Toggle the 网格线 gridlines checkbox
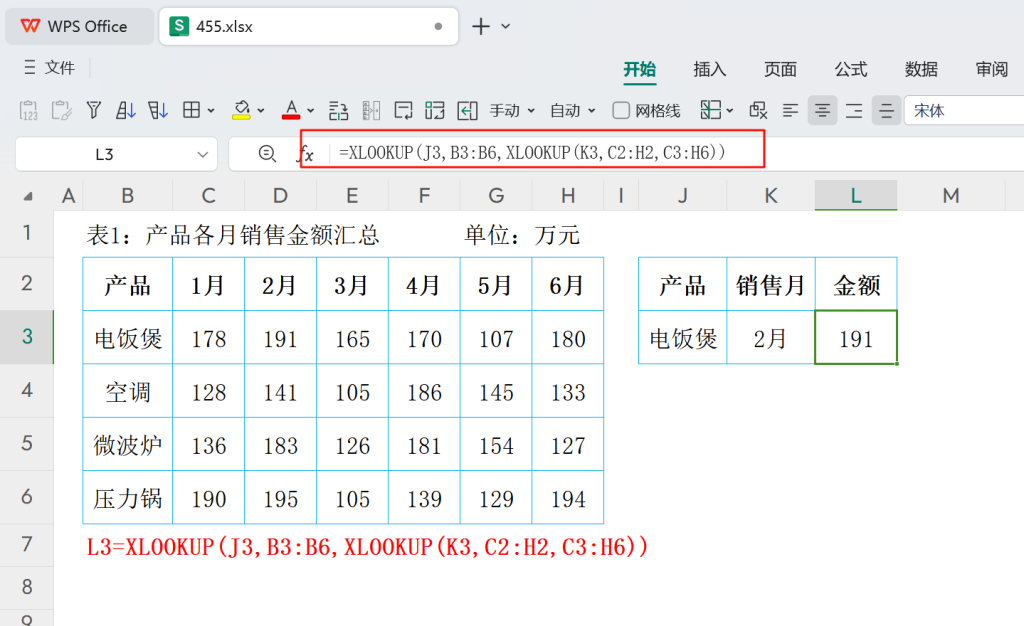The width and height of the screenshot is (1024, 626). click(621, 111)
